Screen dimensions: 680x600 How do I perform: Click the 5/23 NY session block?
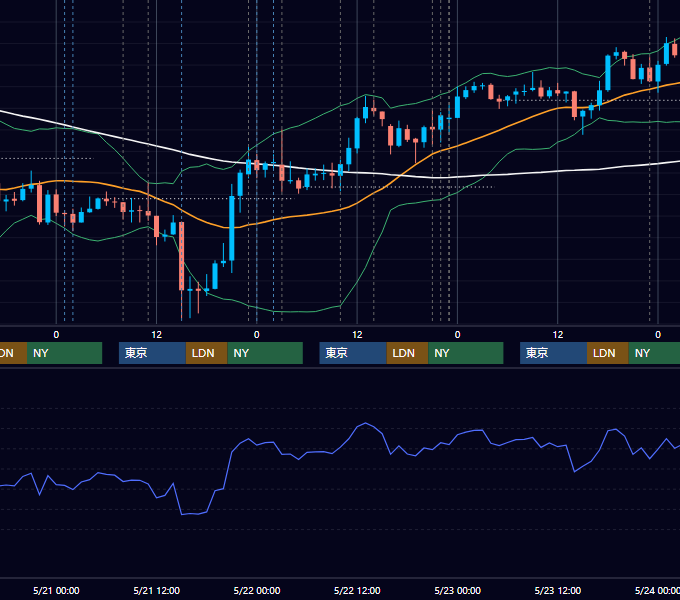[x=654, y=353]
